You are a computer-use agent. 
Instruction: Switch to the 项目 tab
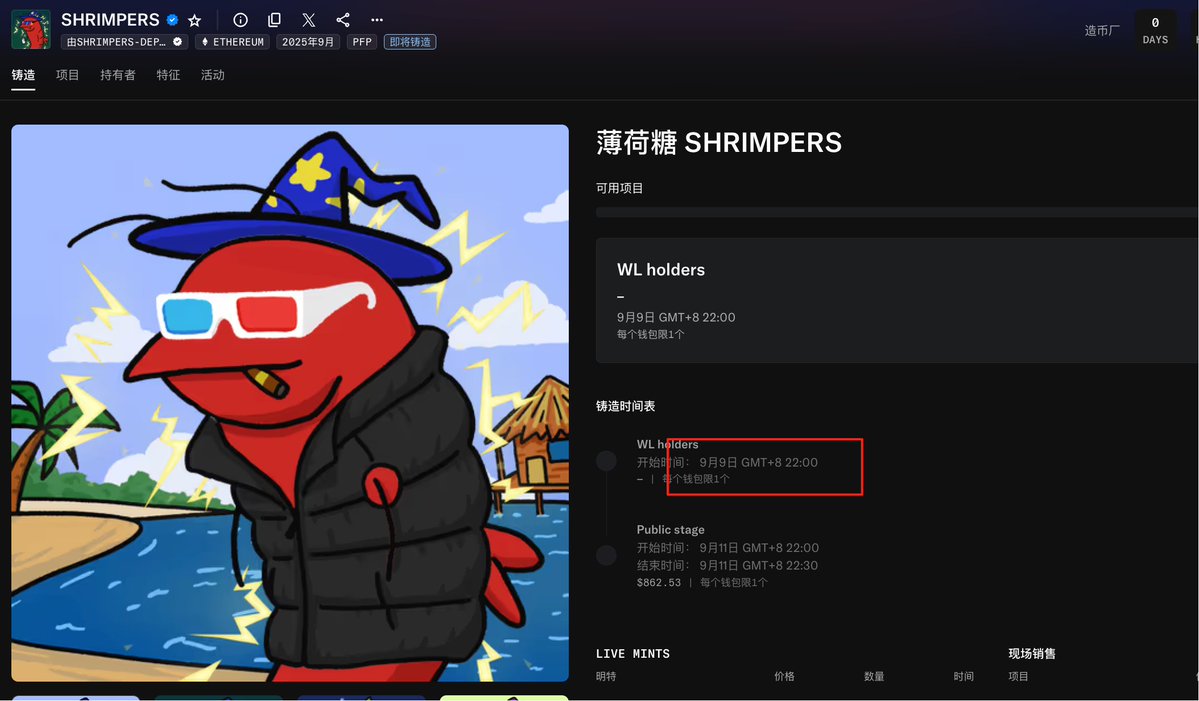(67, 75)
